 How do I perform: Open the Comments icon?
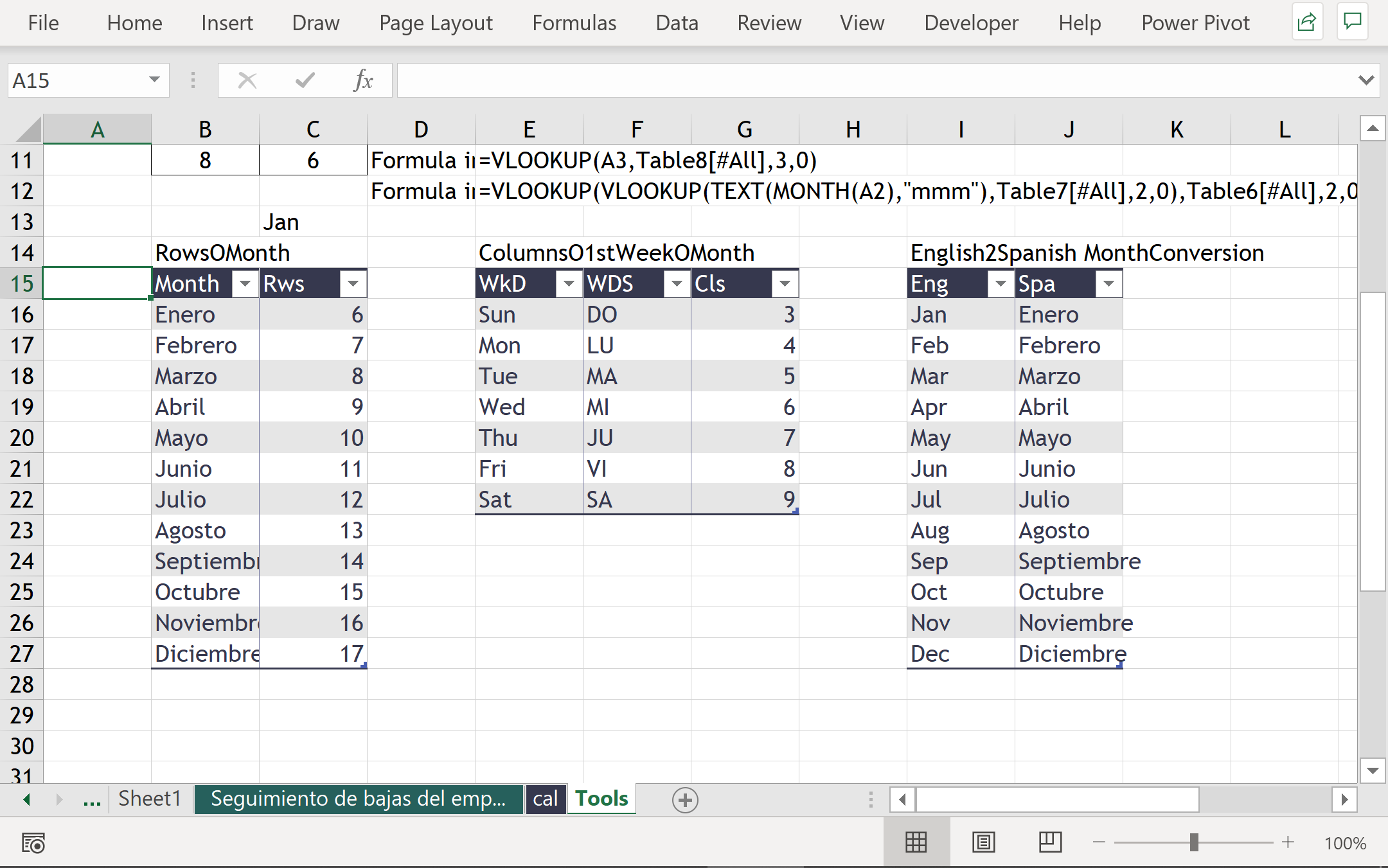click(x=1352, y=22)
